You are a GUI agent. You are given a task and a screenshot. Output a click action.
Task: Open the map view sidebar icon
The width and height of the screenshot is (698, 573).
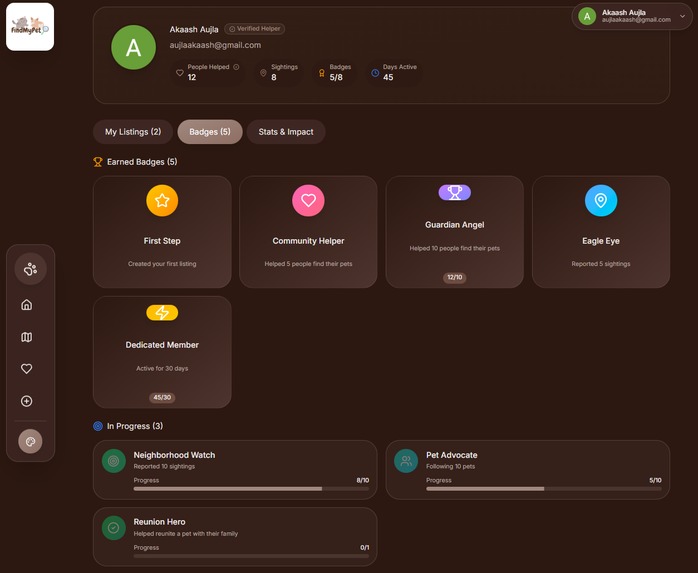pyautogui.click(x=27, y=337)
